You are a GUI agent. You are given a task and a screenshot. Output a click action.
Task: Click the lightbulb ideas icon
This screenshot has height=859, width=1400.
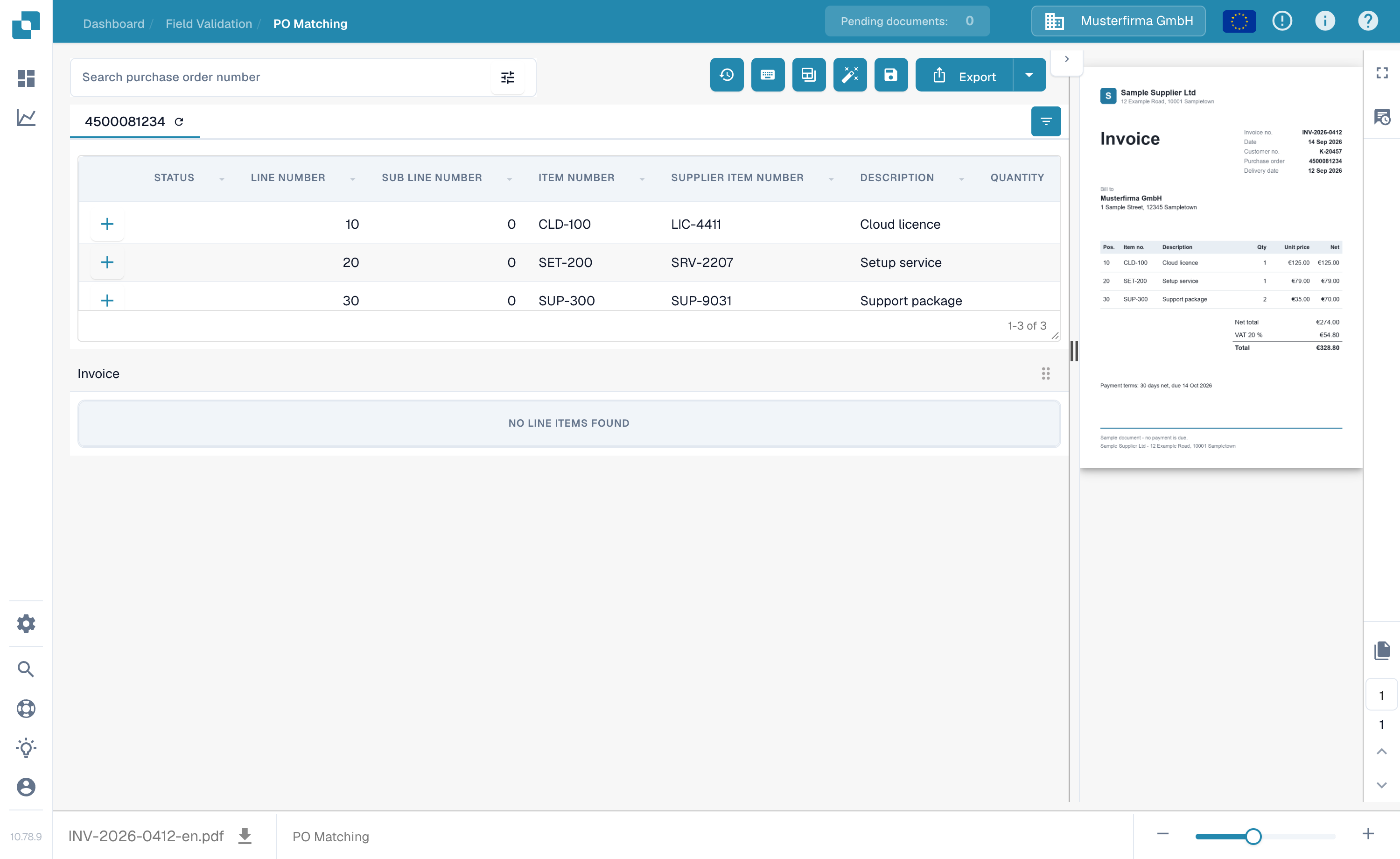pos(26,748)
